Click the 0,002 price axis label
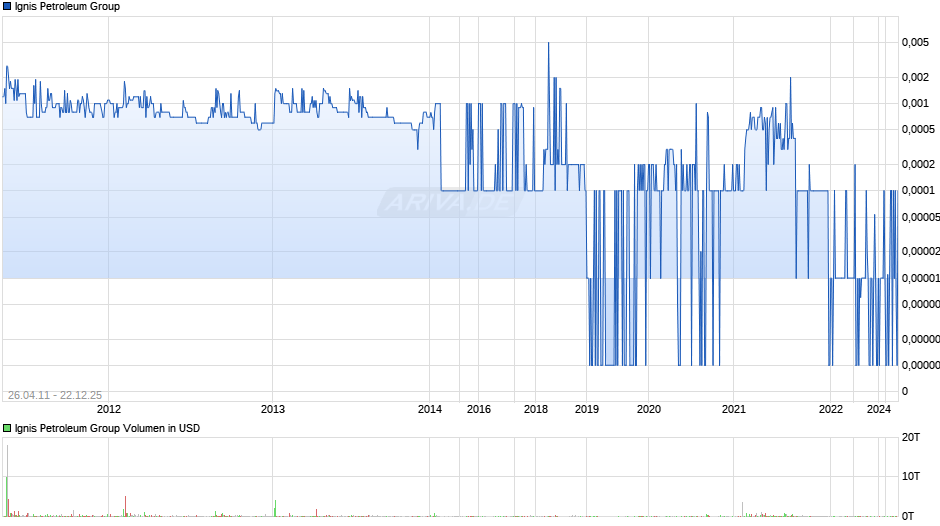 915,77
